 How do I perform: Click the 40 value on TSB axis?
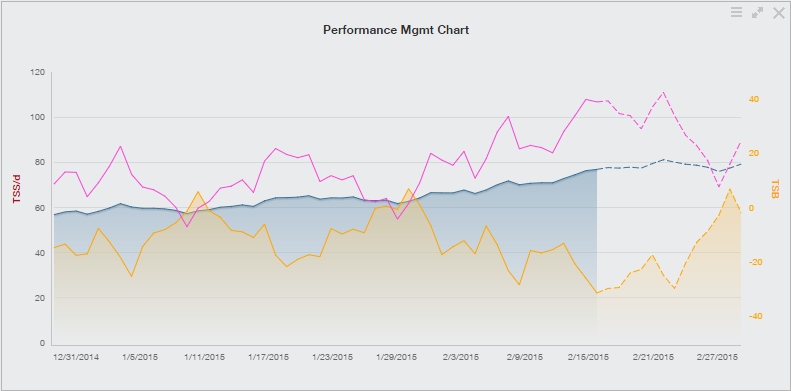(754, 99)
